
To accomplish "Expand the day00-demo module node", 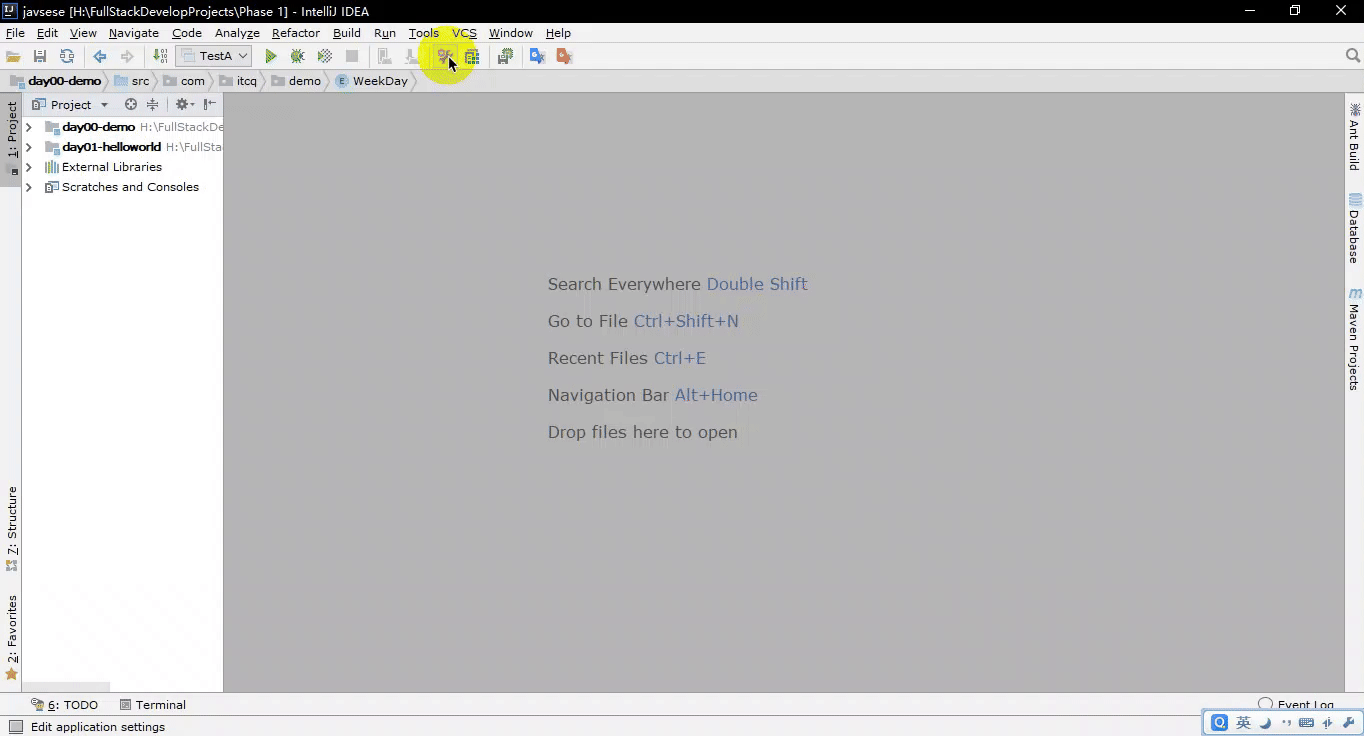I will (x=29, y=127).
